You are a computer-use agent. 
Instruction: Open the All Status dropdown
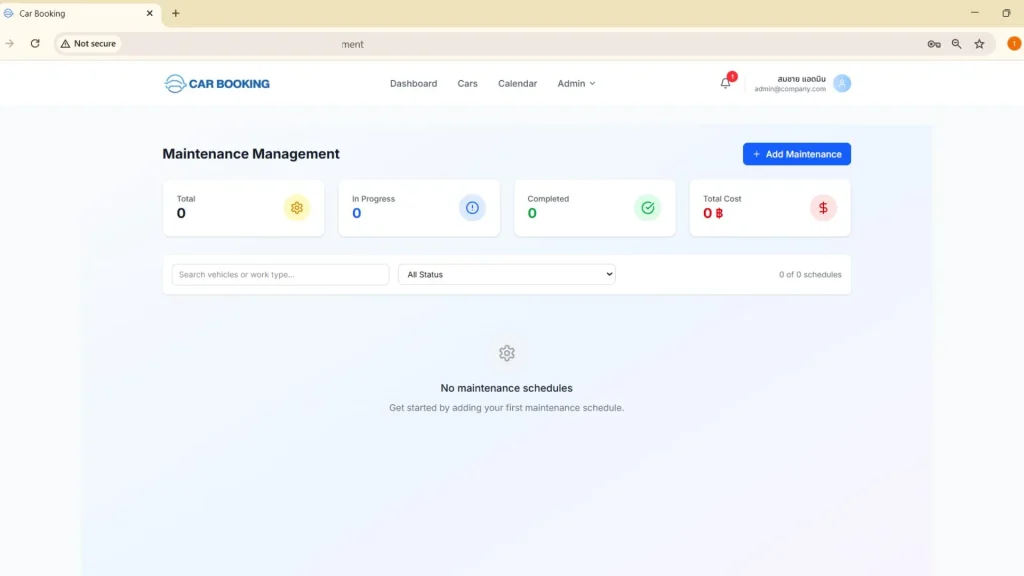pos(506,273)
